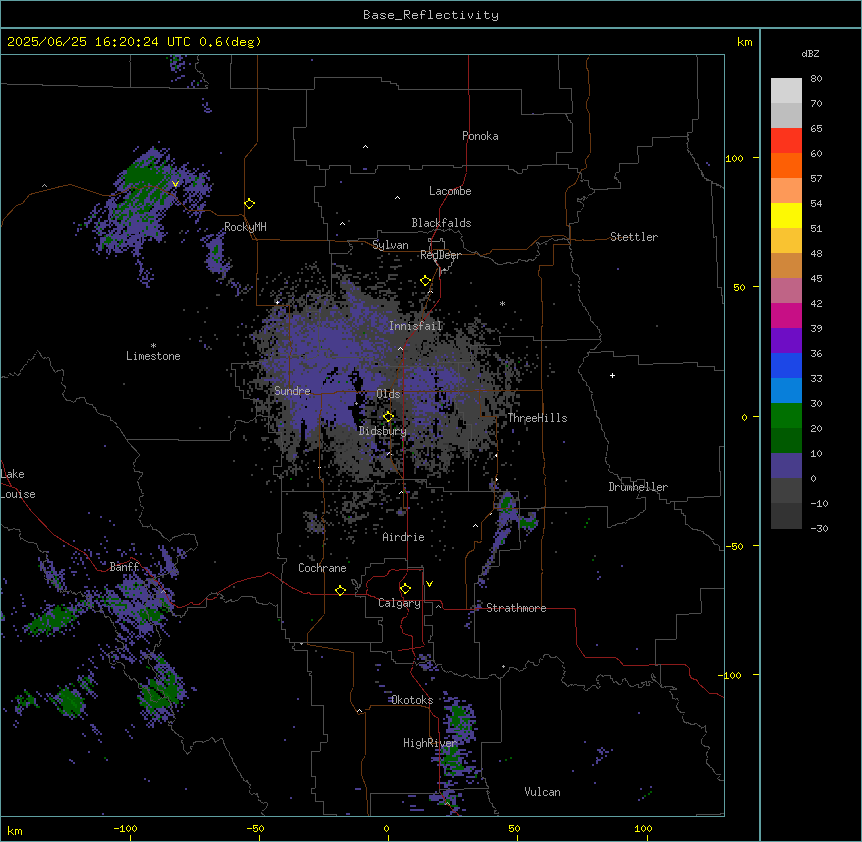Viewport: 862px width, 842px height.
Task: Click the 2025/06/25 16:20:24 UTC timestamp
Action: (x=99, y=42)
